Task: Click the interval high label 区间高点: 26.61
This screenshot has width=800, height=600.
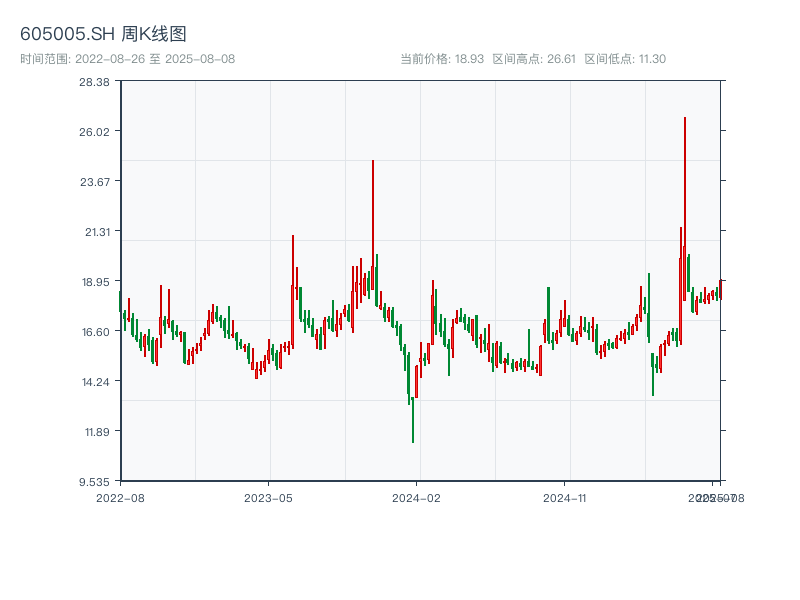Action: 534,59
